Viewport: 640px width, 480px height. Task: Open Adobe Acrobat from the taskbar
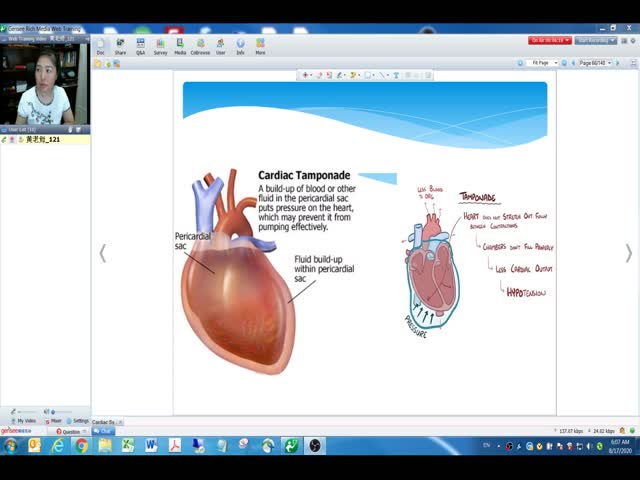175,445
